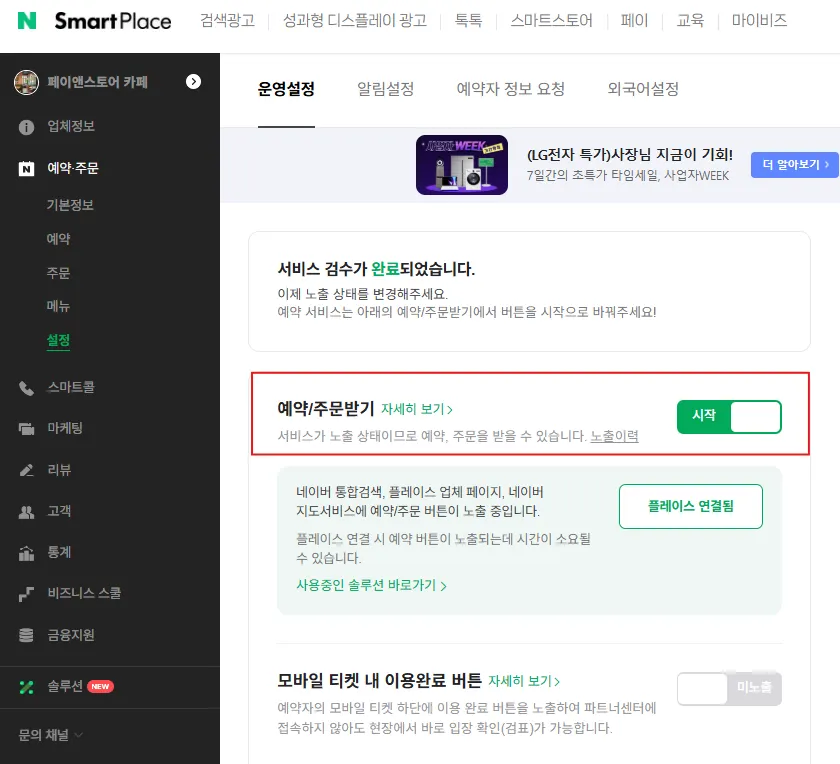Go to 페이 in top navigation
The height and width of the screenshot is (764, 840).
634,20
